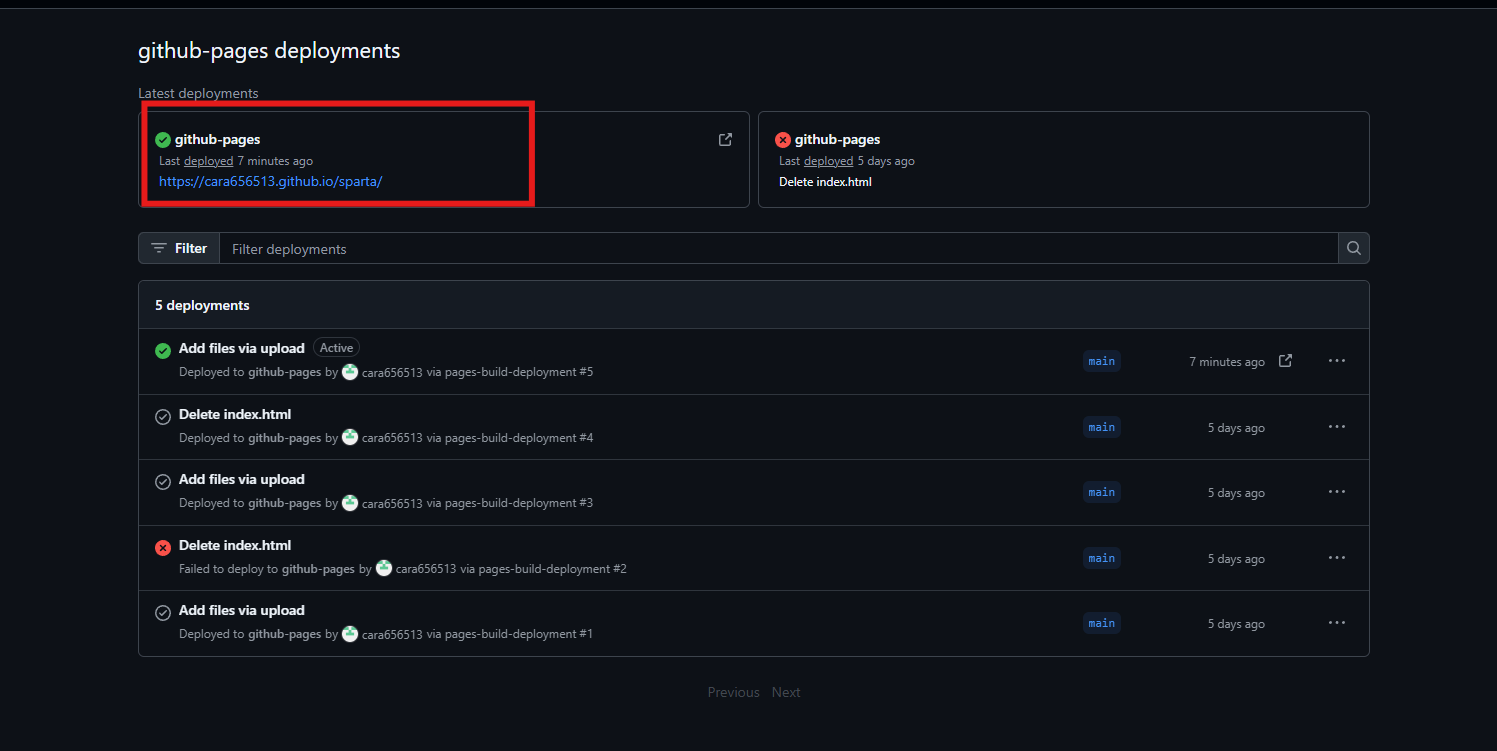Screen dimensions: 1497x751
Task: Click 'Latest deployments' label
Action: 198,93
